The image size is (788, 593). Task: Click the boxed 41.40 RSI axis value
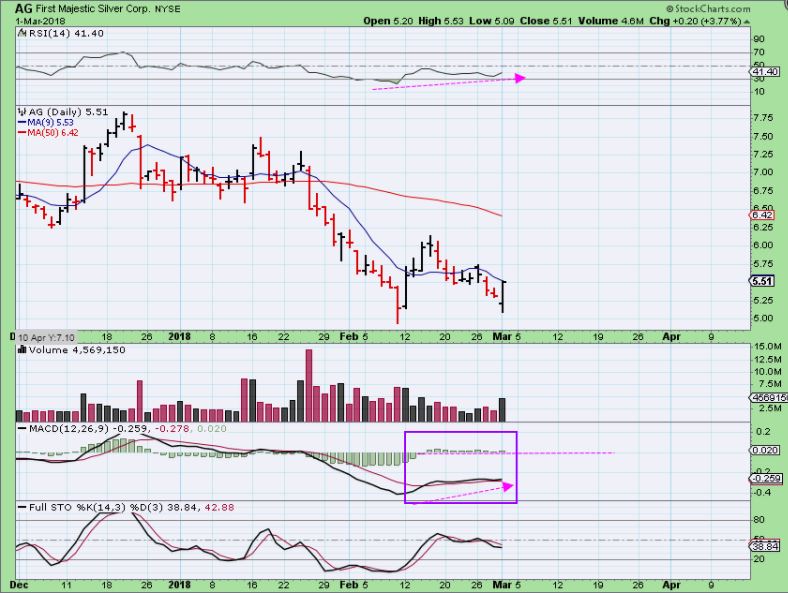765,72
